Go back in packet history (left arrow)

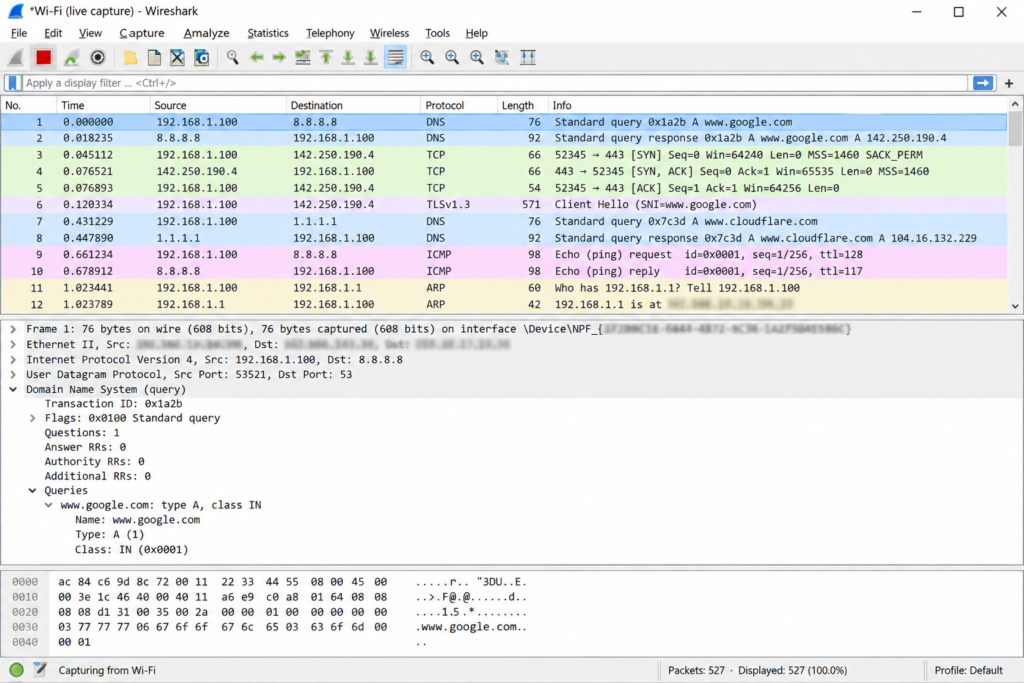257,57
